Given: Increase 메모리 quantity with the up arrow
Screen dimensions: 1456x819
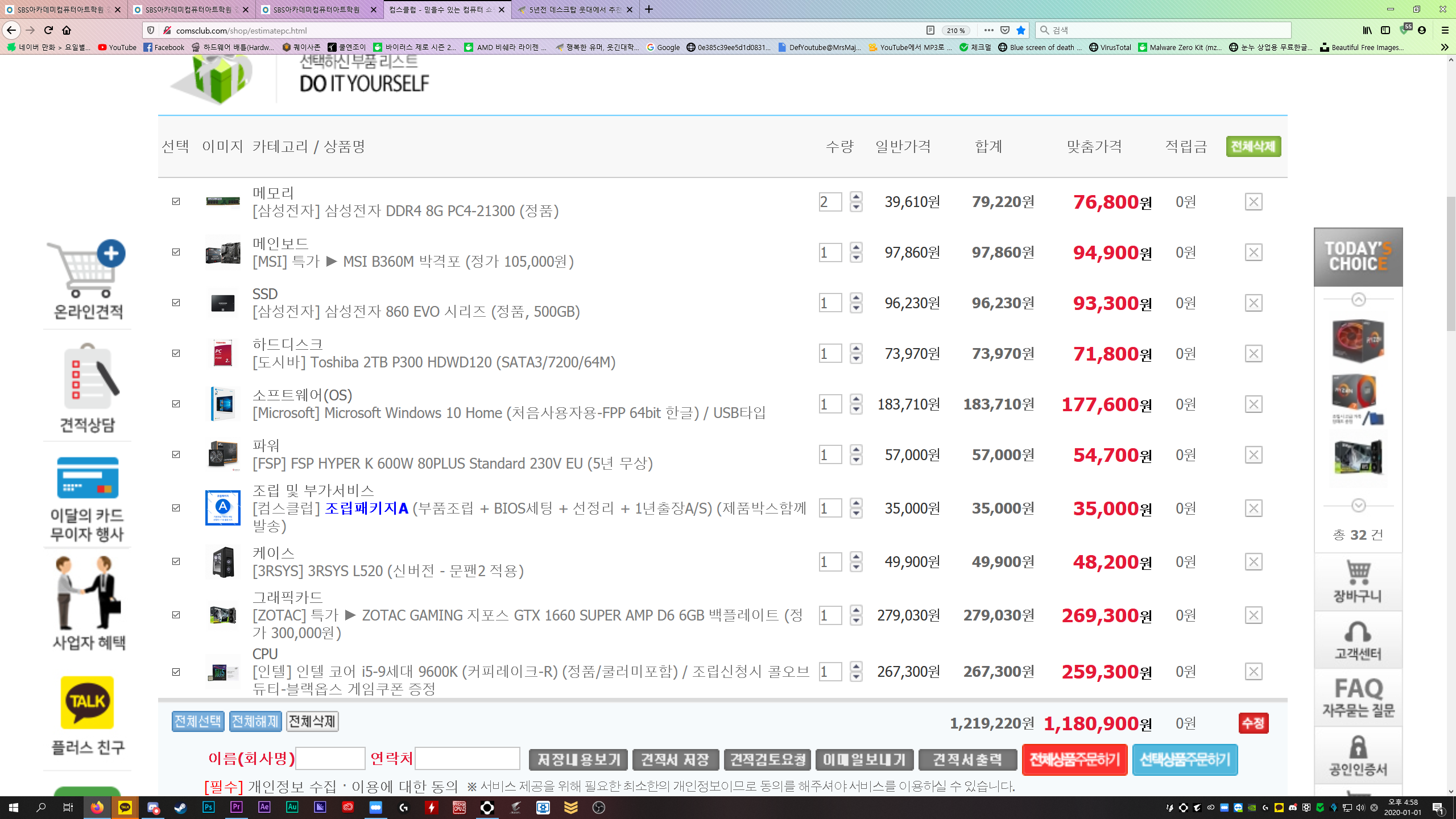Looking at the screenshot, I should click(x=856, y=196).
